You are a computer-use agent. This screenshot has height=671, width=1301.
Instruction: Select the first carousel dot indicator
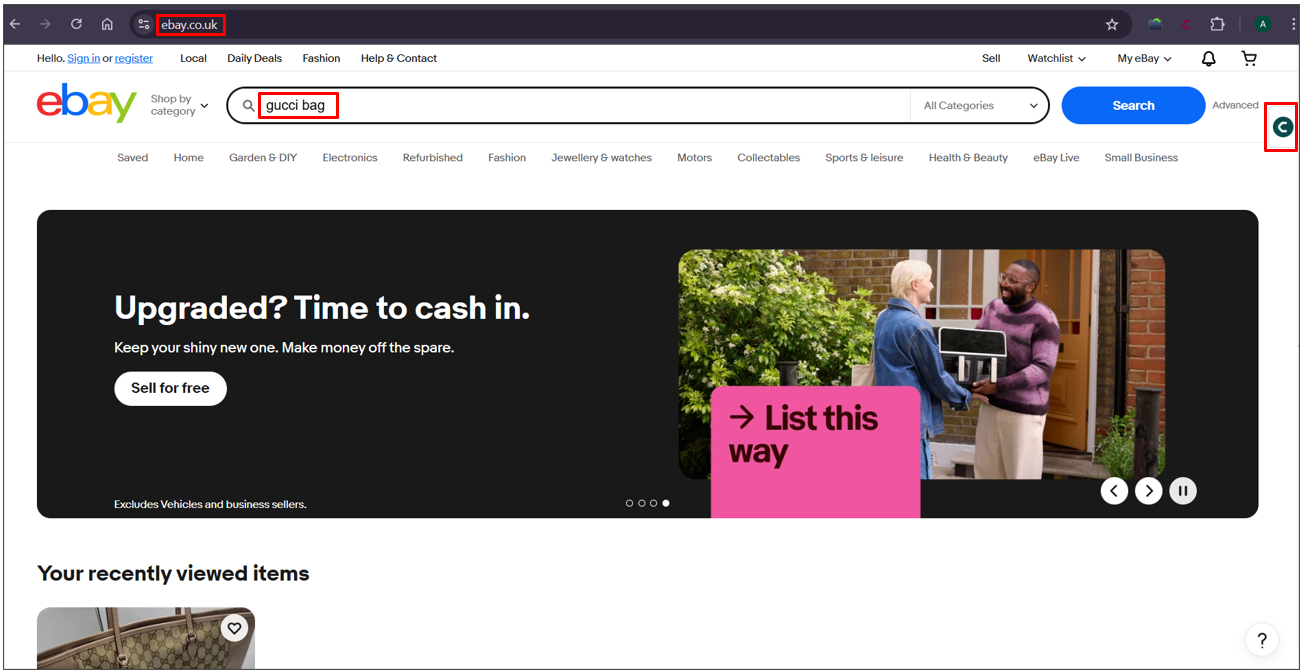629,503
